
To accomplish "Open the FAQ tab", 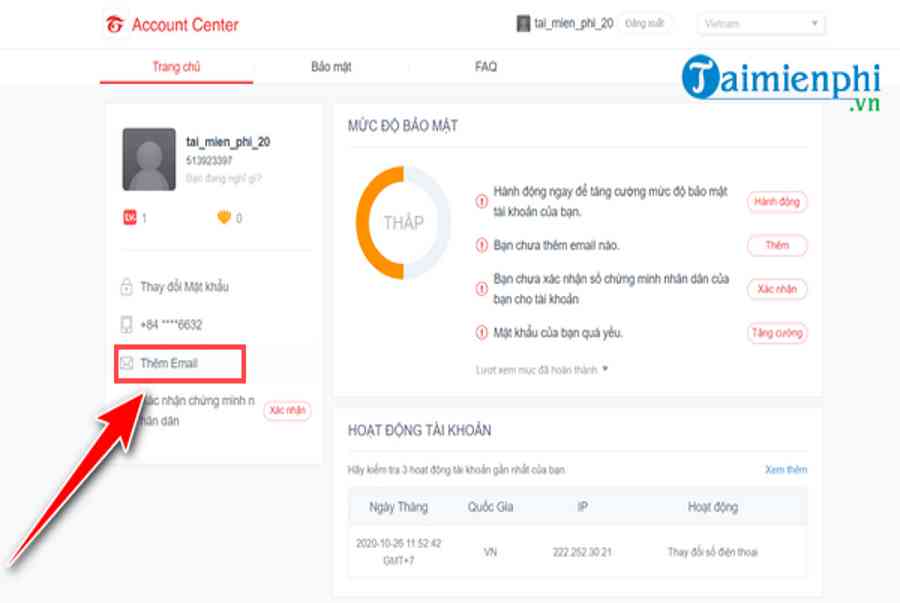I will 486,67.
